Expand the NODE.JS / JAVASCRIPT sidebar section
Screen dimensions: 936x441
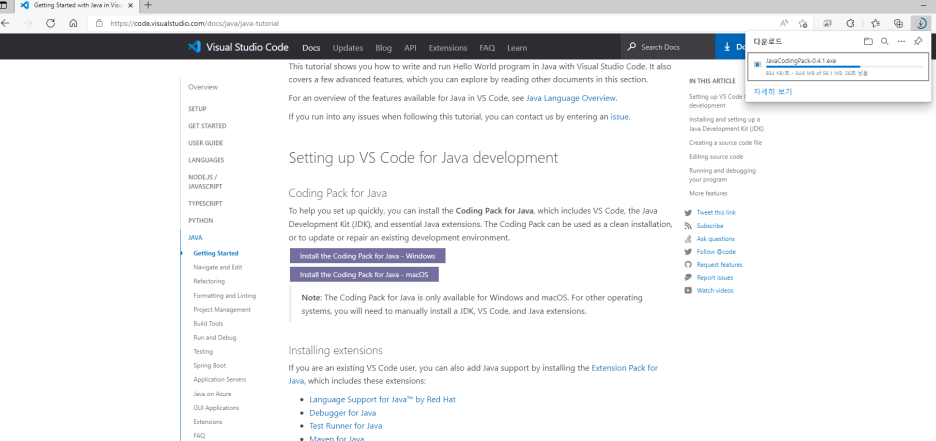point(203,181)
